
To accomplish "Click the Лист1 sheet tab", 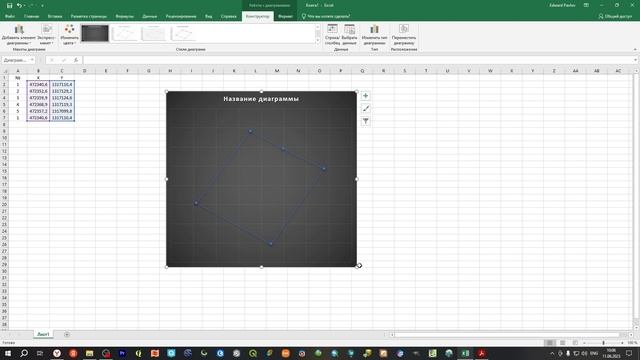I will (43, 334).
